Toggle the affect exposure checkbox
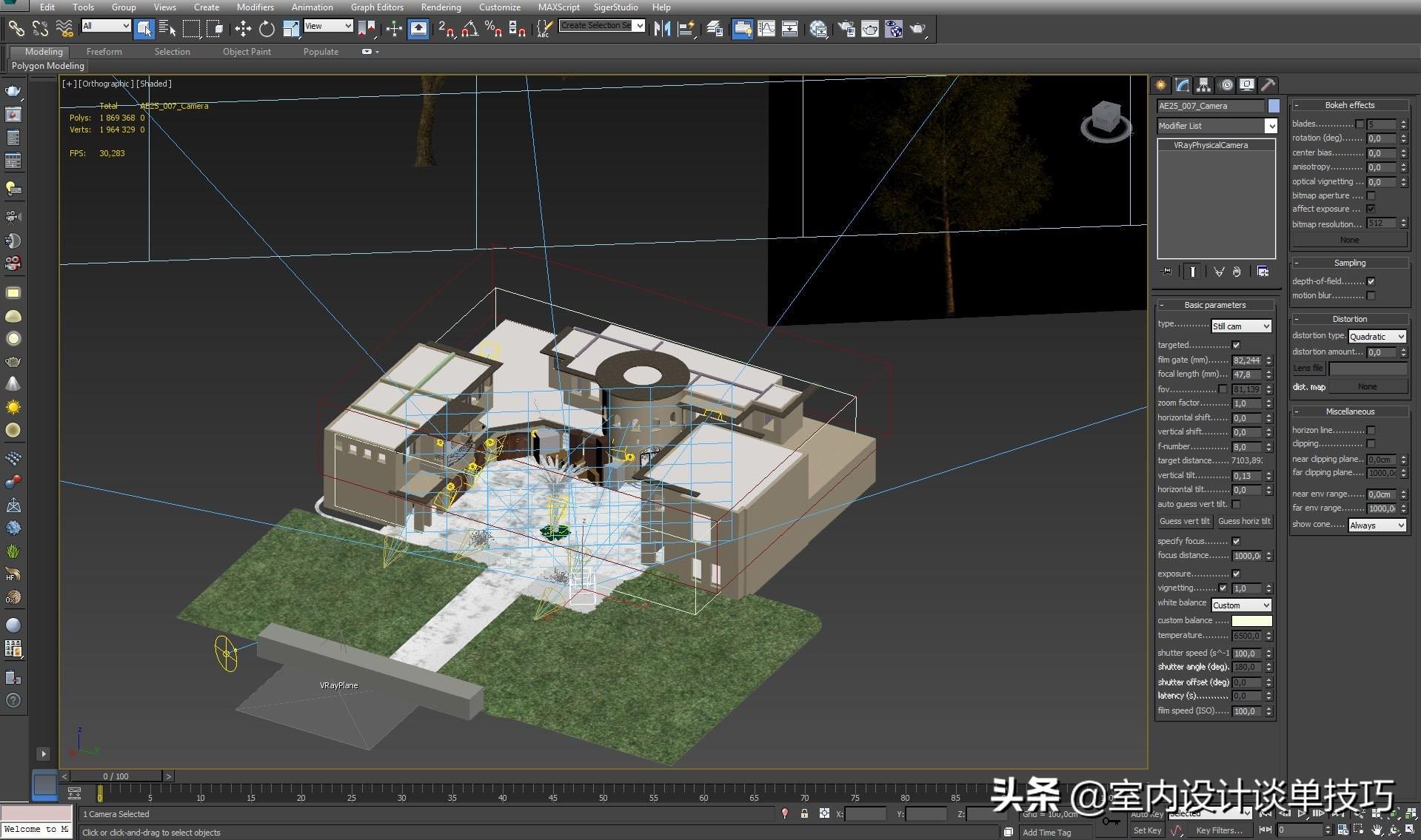The image size is (1421, 840). tap(1371, 209)
